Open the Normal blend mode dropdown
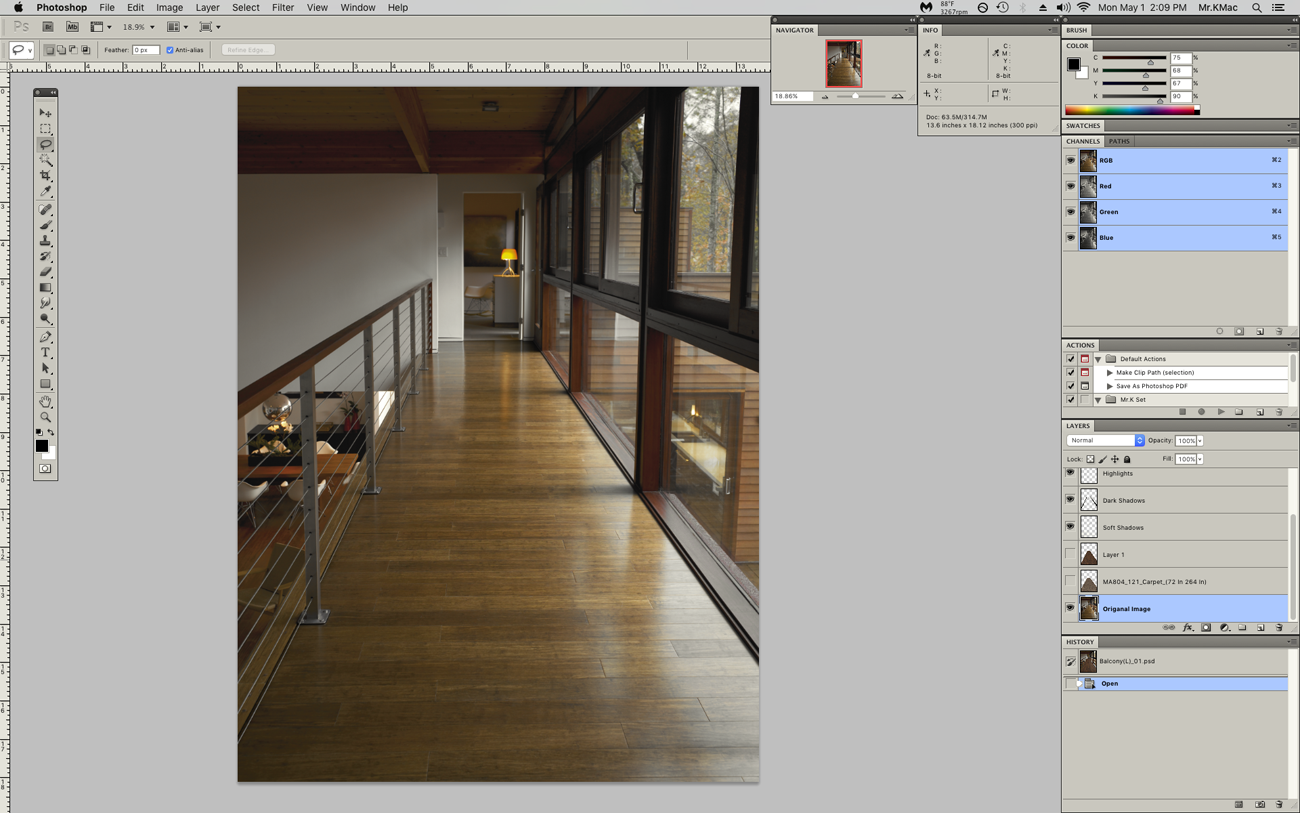1300x813 pixels. (x=1105, y=441)
